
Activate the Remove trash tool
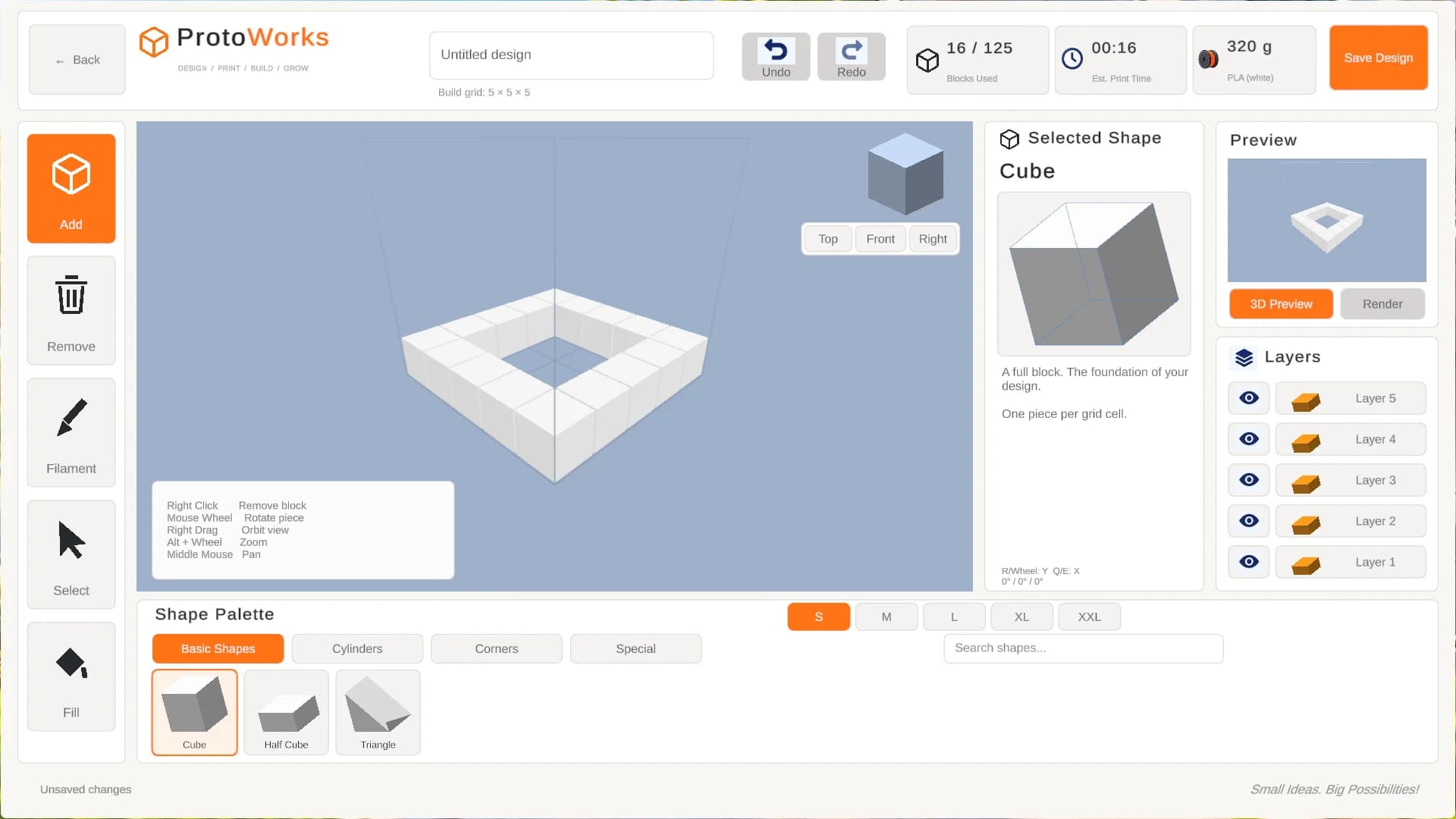(x=71, y=310)
